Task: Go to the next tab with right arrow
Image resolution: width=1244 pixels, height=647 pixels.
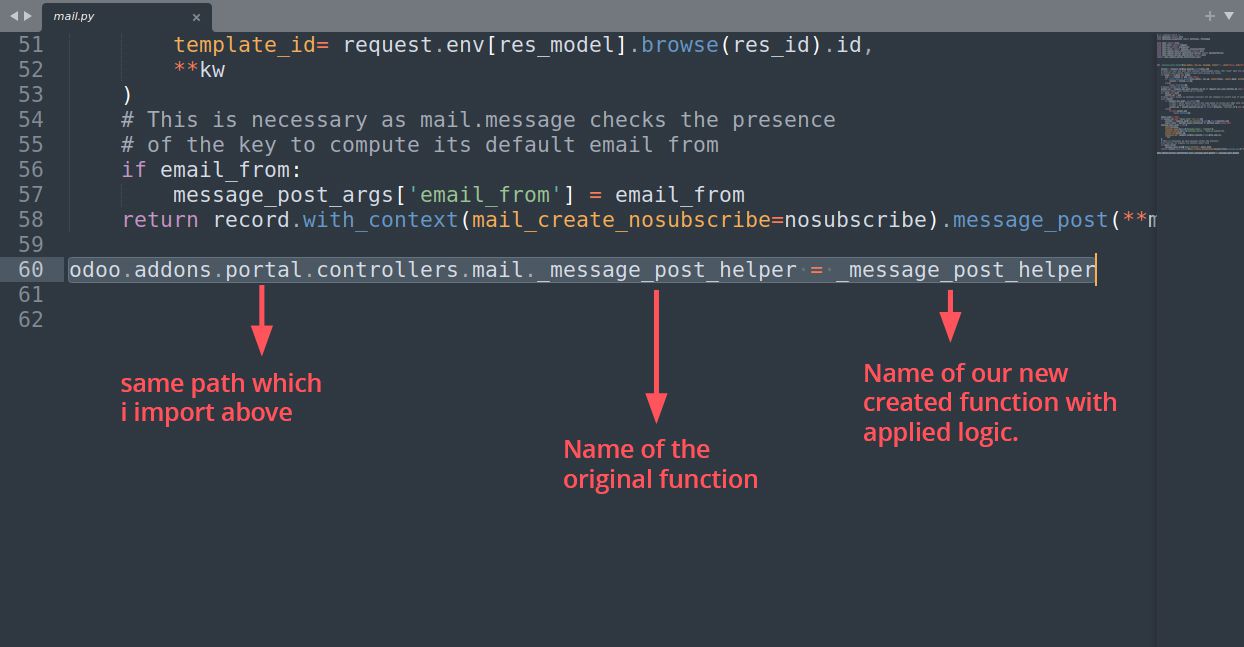Action: 27,16
